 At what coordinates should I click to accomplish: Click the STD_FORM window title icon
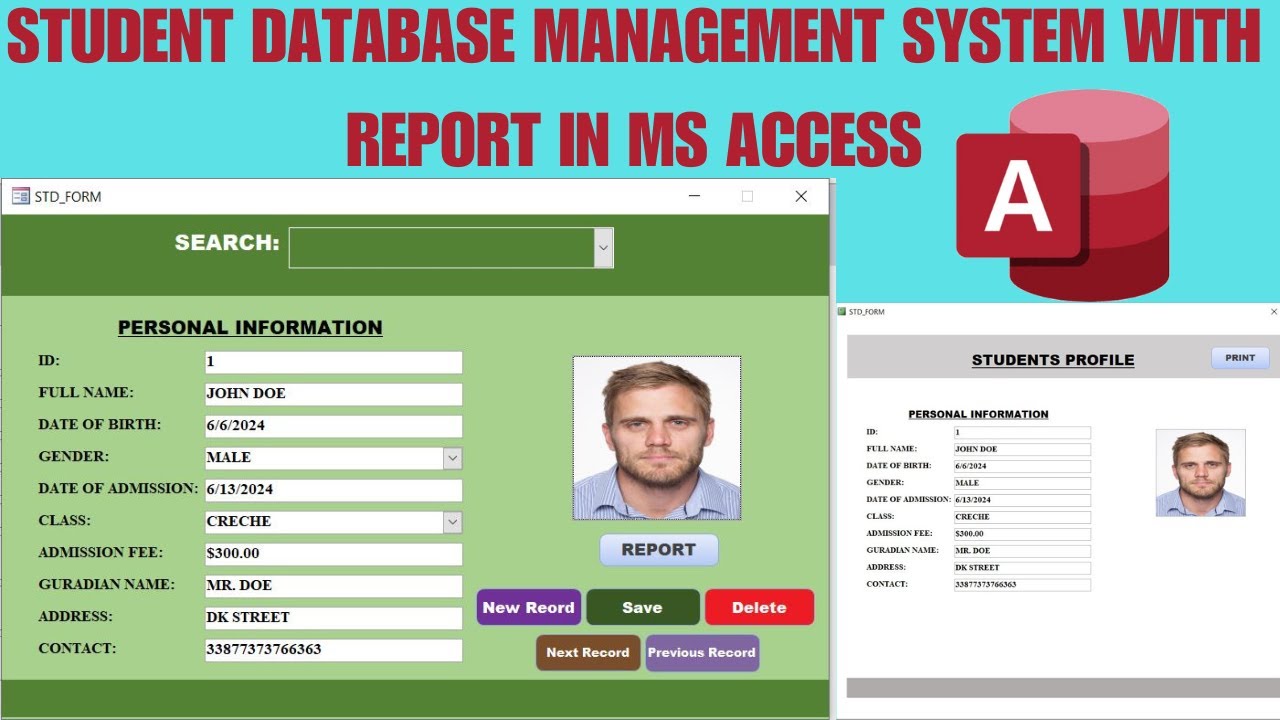20,196
